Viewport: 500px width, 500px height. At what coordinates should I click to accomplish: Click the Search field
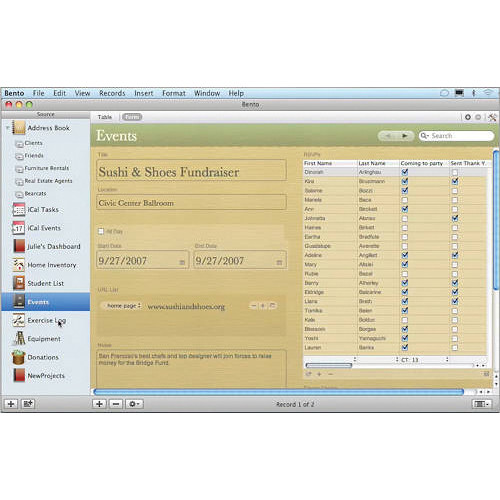[456, 136]
